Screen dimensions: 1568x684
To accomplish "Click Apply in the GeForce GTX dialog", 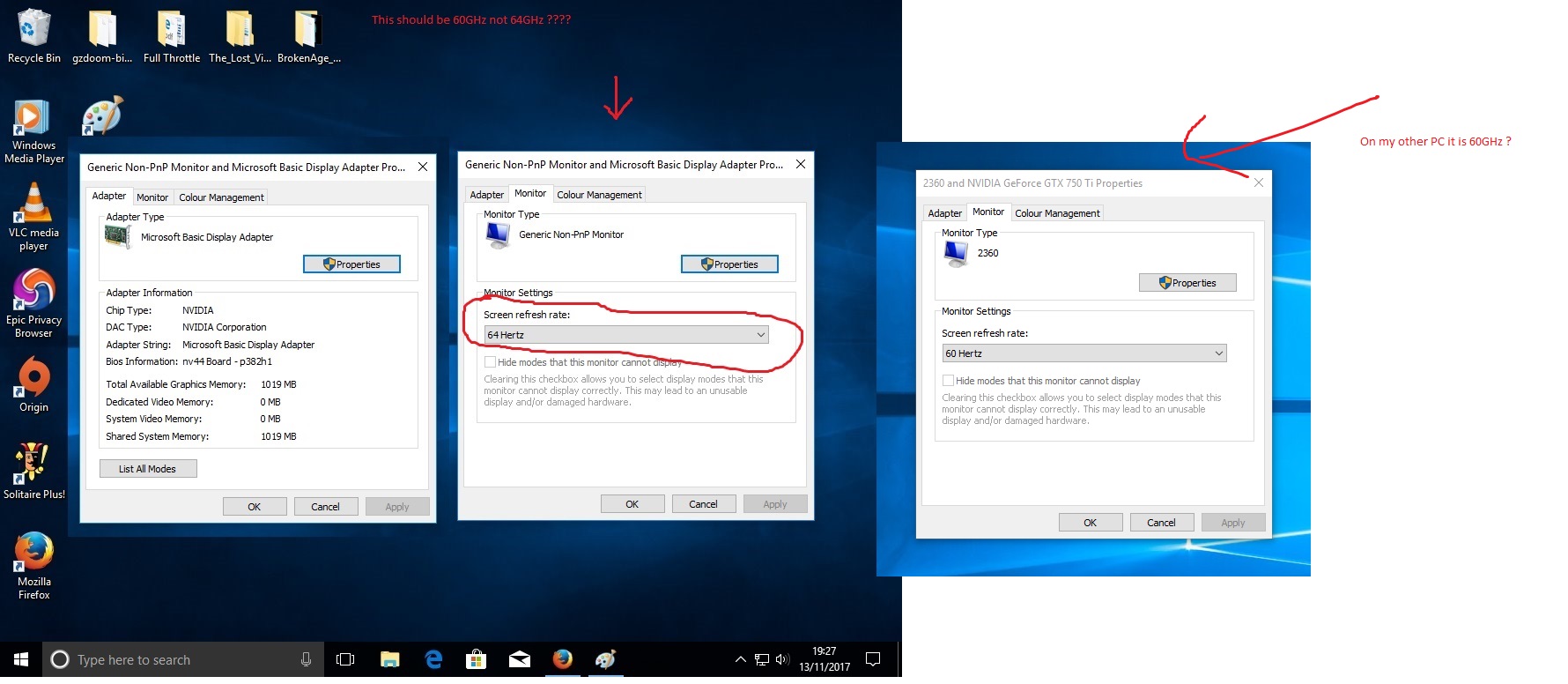I will pos(1233,523).
